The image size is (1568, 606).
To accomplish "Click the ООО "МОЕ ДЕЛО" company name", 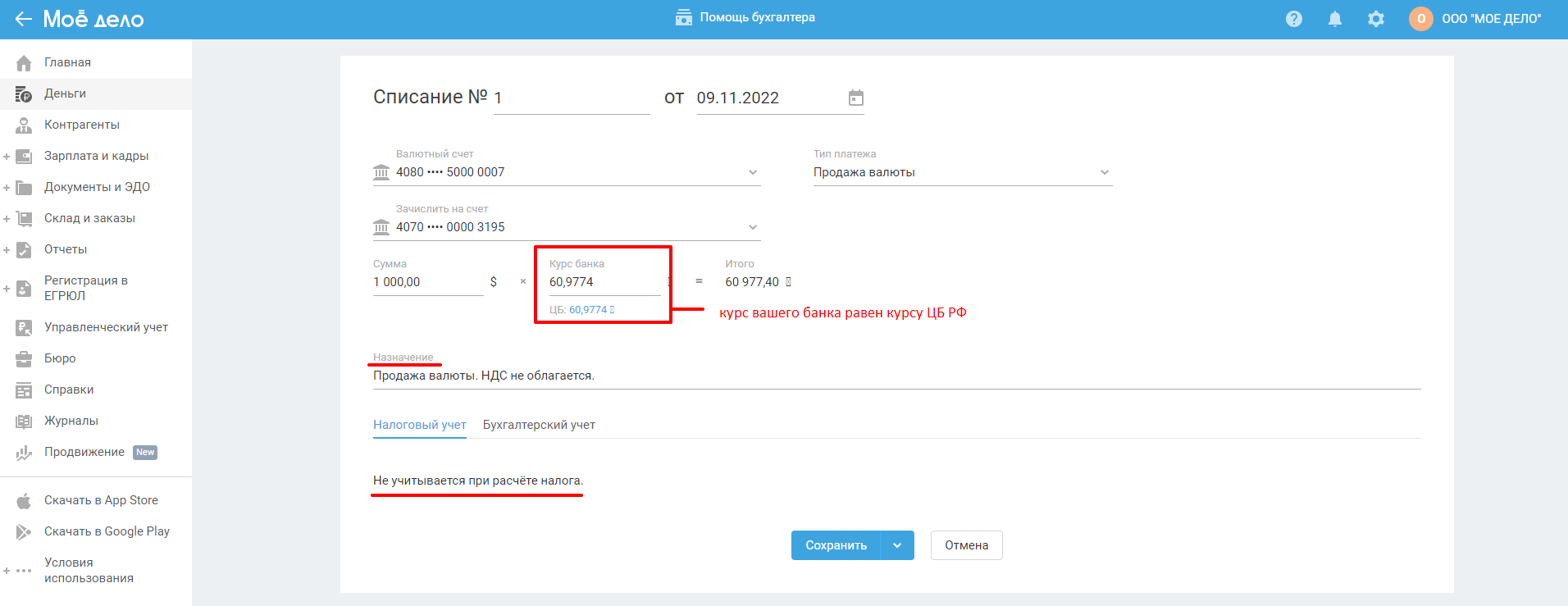I will point(1492,19).
